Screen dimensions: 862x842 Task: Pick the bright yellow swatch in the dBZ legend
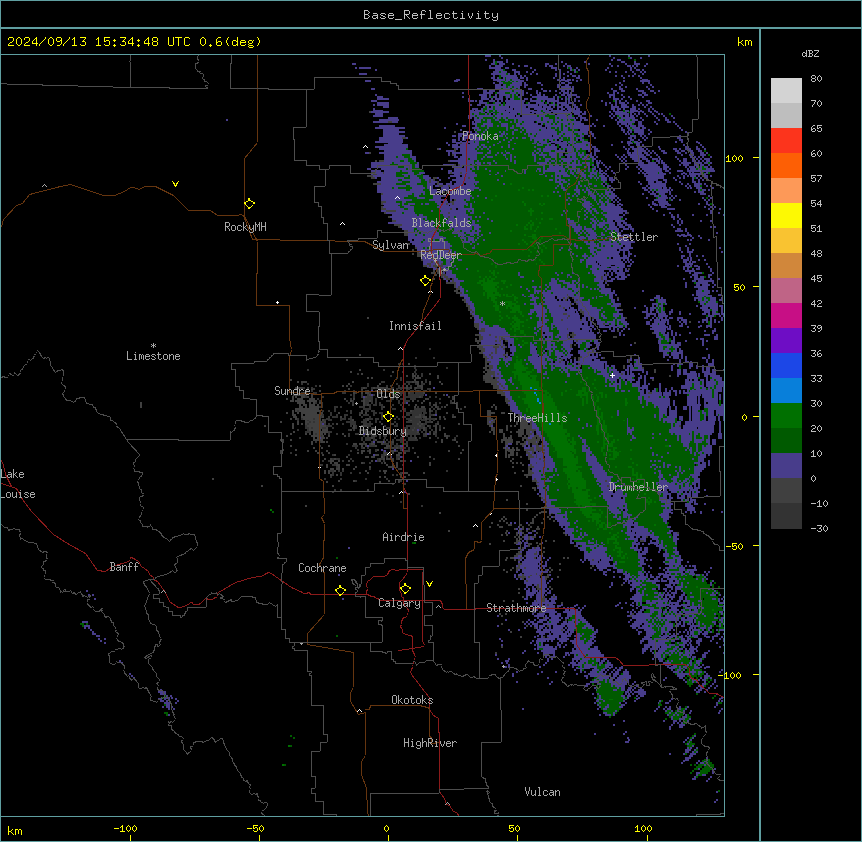786,215
